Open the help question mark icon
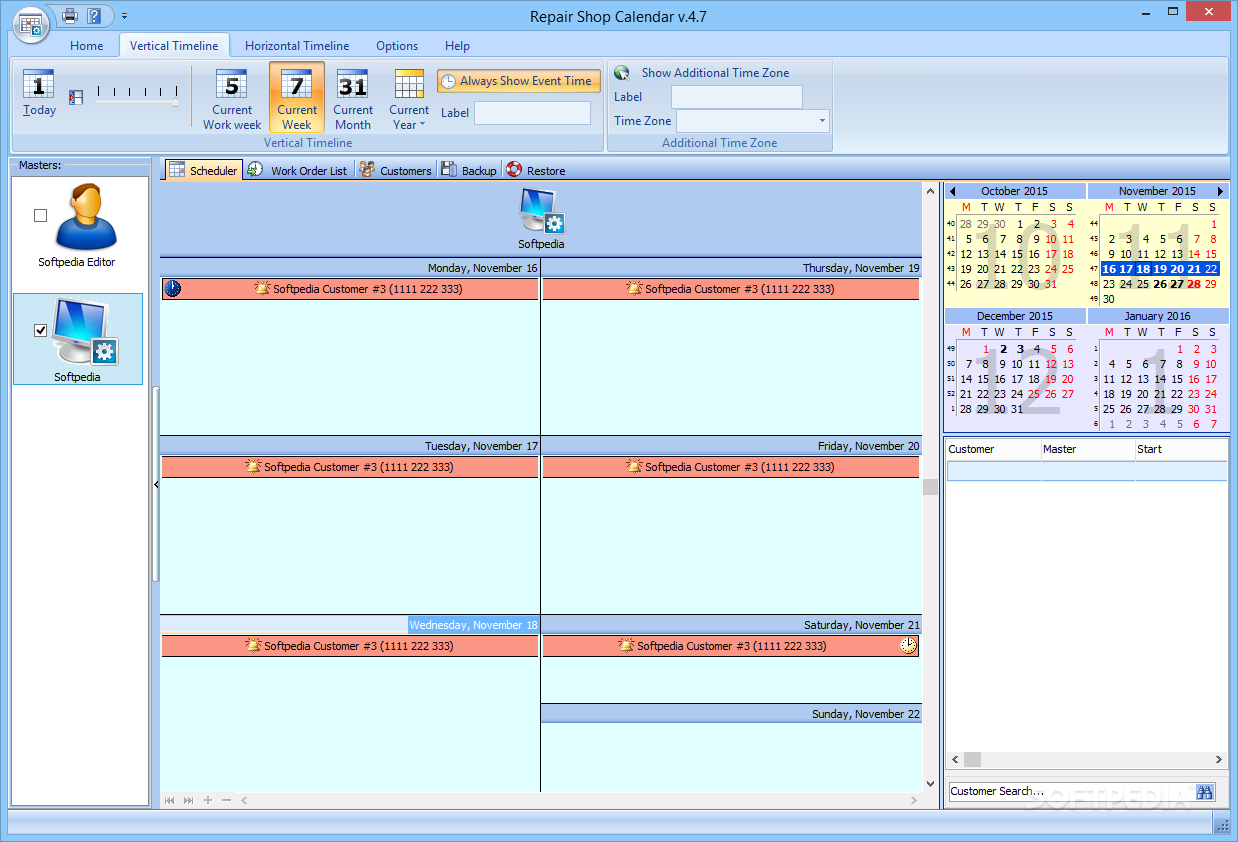The image size is (1238, 842). [94, 15]
